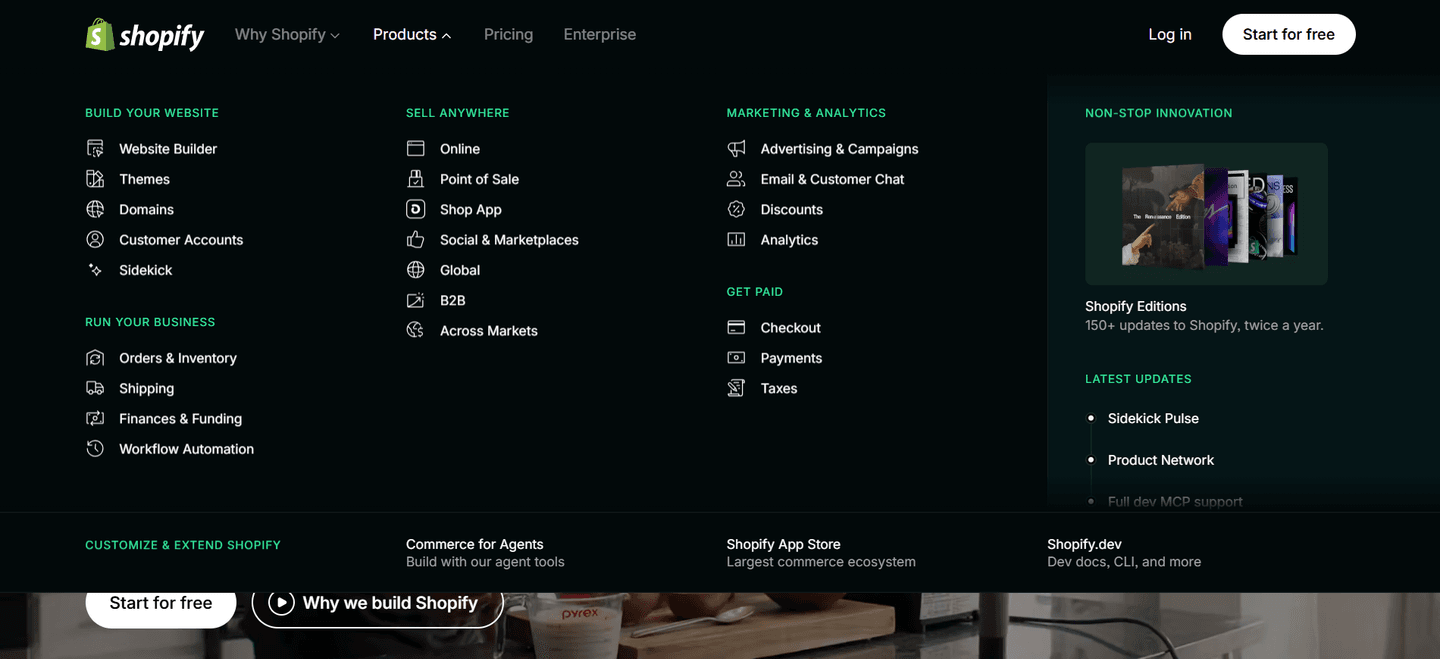Click the lower Start for free button

[161, 603]
